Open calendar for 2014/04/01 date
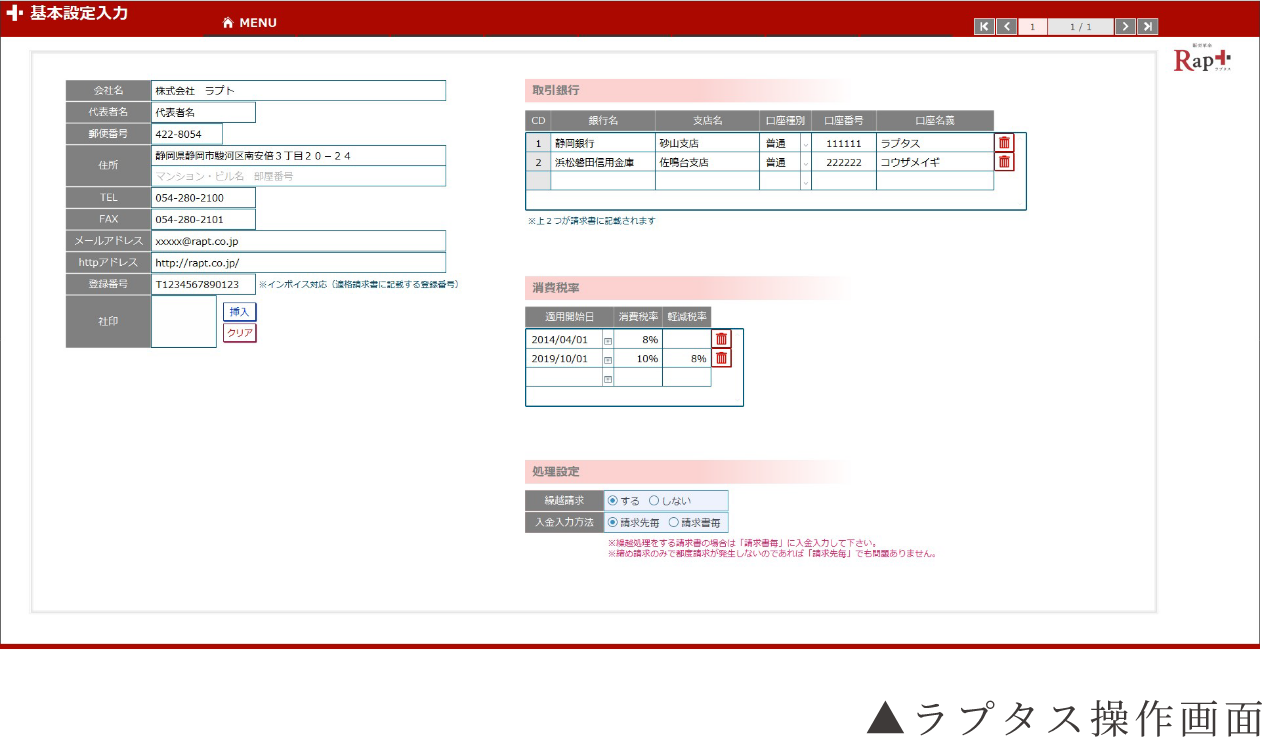The image size is (1263, 737). coord(608,340)
